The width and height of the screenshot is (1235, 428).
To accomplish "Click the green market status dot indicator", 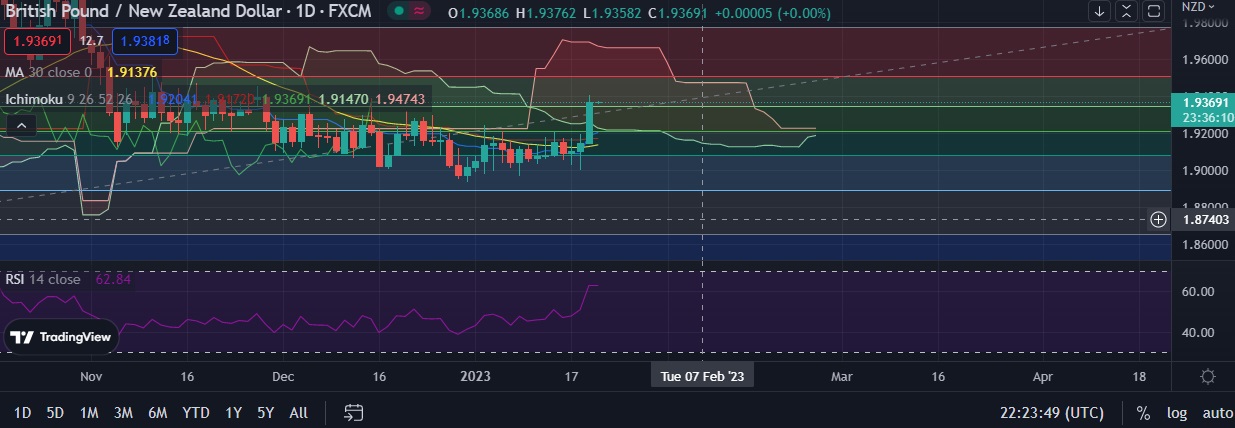I will click(398, 12).
